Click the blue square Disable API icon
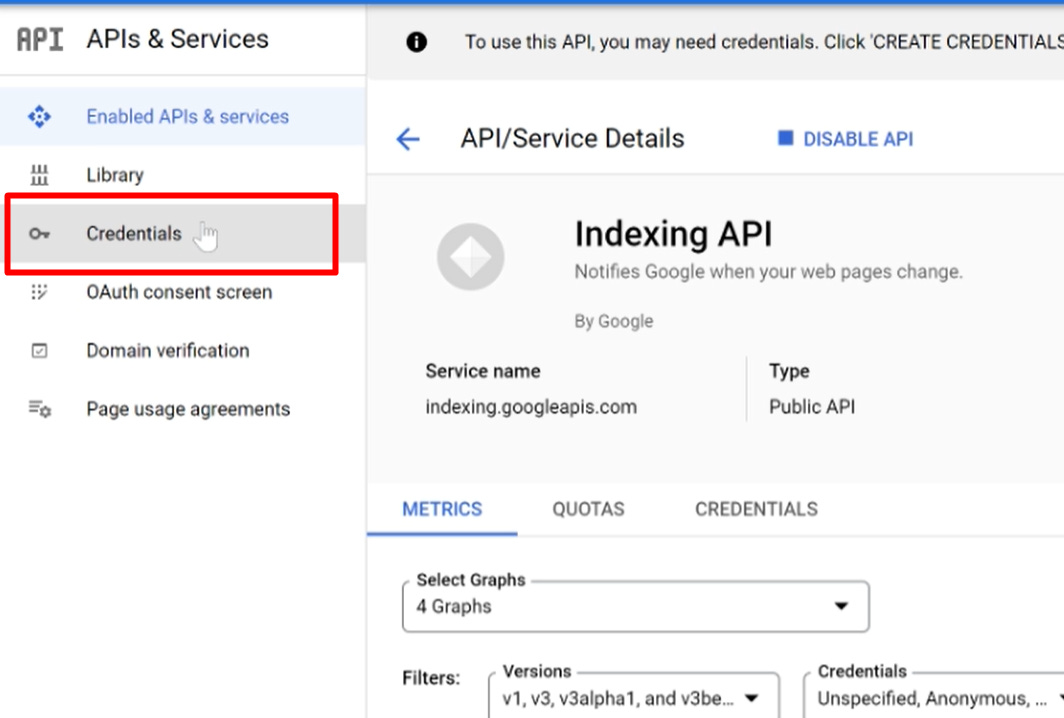 coord(785,138)
